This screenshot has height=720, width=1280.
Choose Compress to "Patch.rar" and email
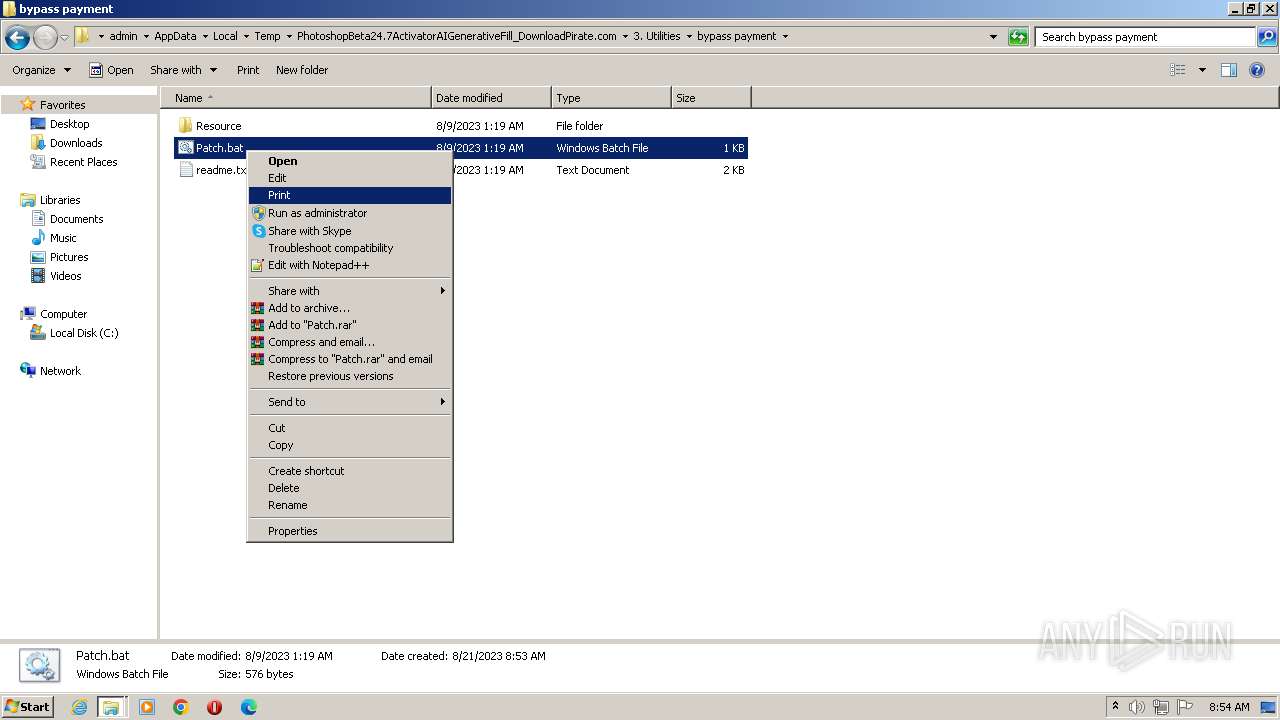pyautogui.click(x=350, y=359)
